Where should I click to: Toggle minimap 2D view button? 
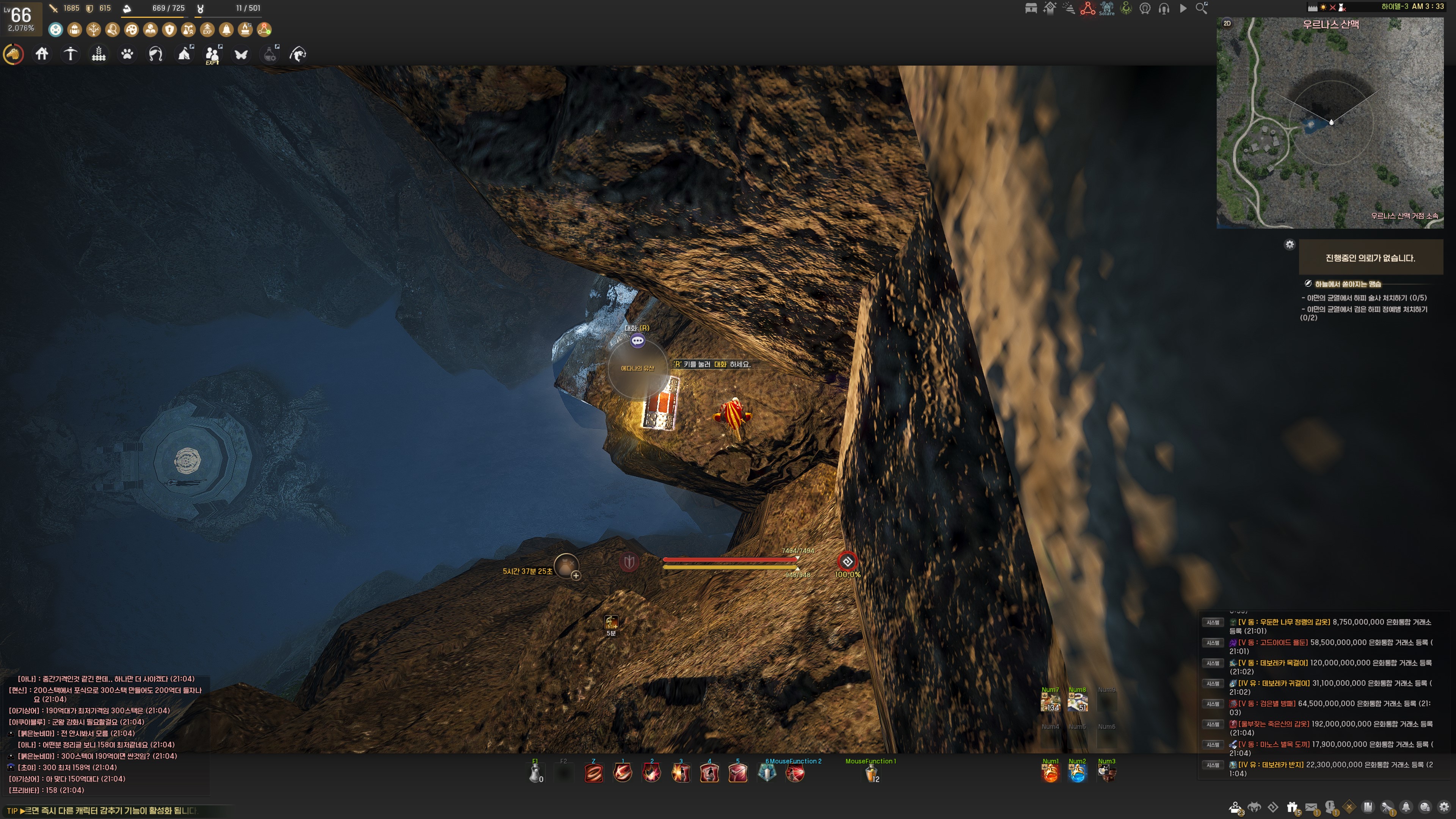point(1227,23)
